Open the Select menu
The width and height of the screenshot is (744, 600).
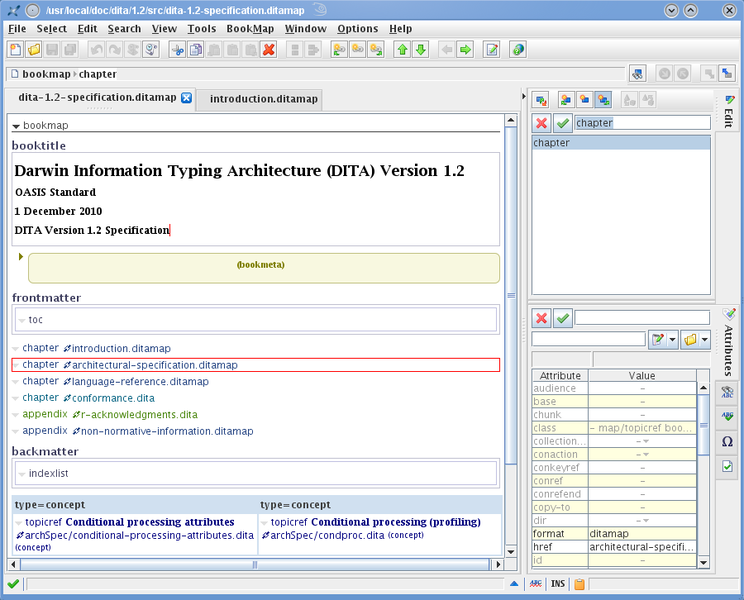coord(52,29)
